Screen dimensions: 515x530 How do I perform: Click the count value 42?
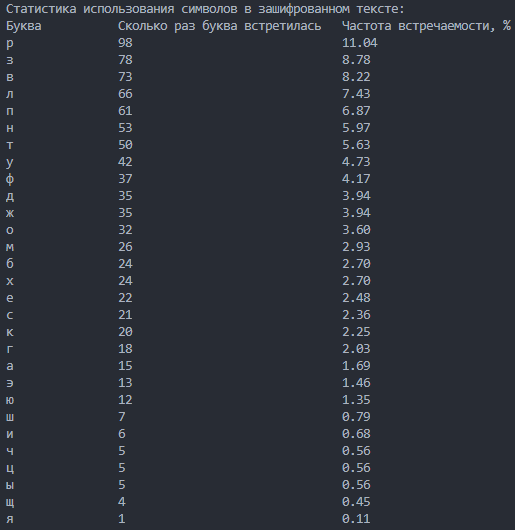tap(125, 162)
